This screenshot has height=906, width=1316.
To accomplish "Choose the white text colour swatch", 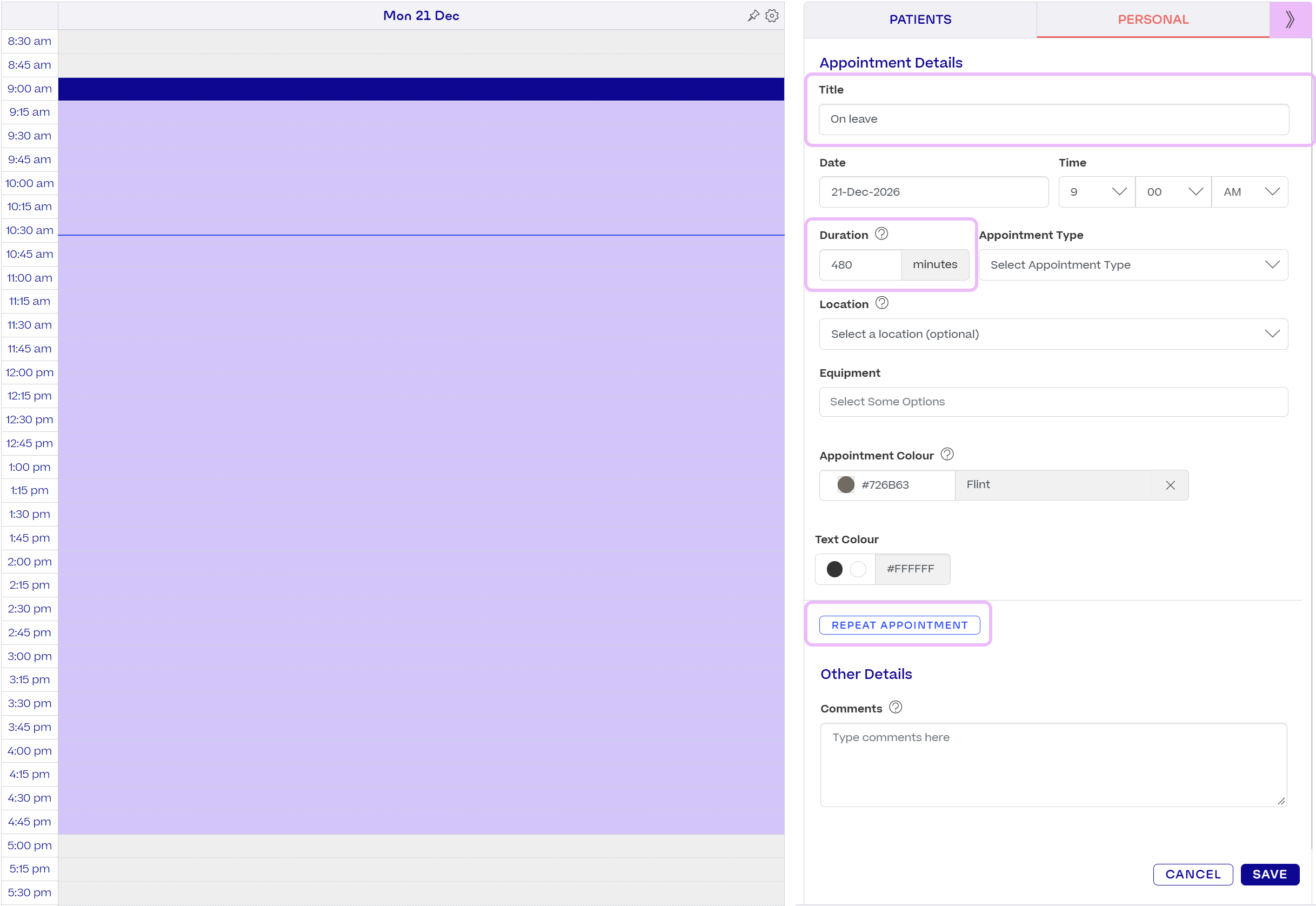I will coord(858,569).
